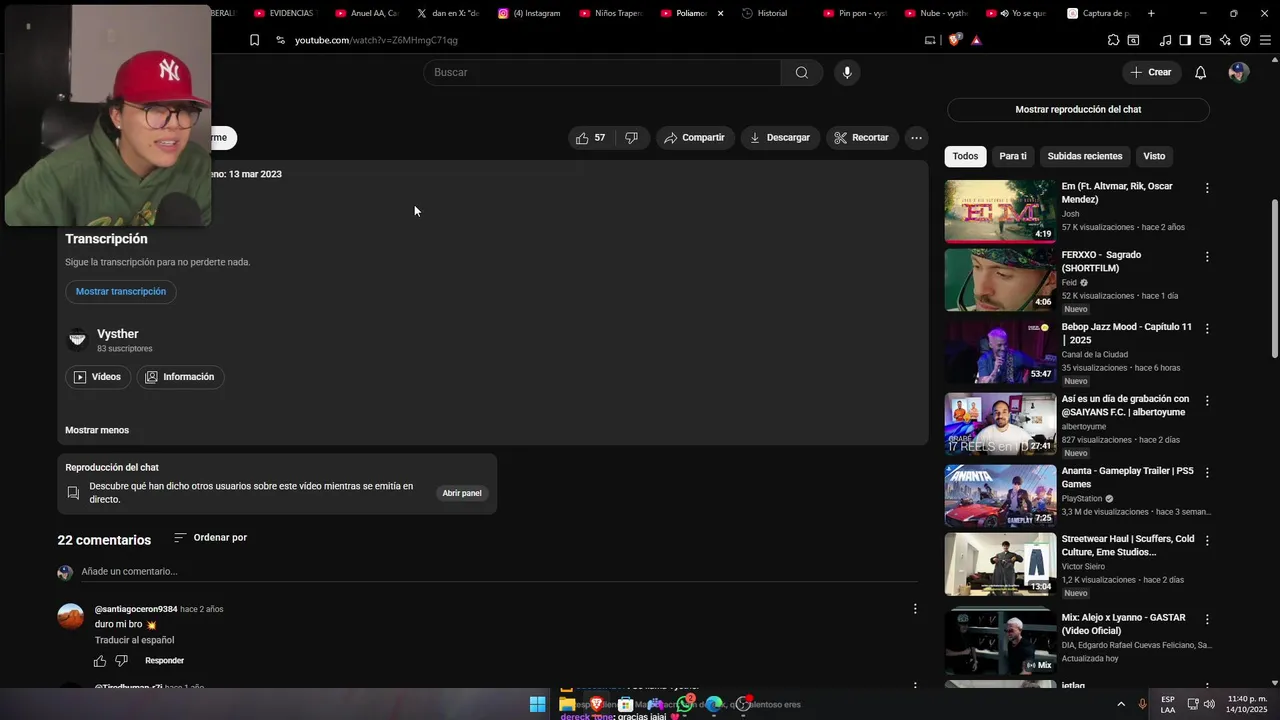Image resolution: width=1280 pixels, height=720 pixels.
Task: Collapse description with Mostrar menos
Action: [97, 430]
